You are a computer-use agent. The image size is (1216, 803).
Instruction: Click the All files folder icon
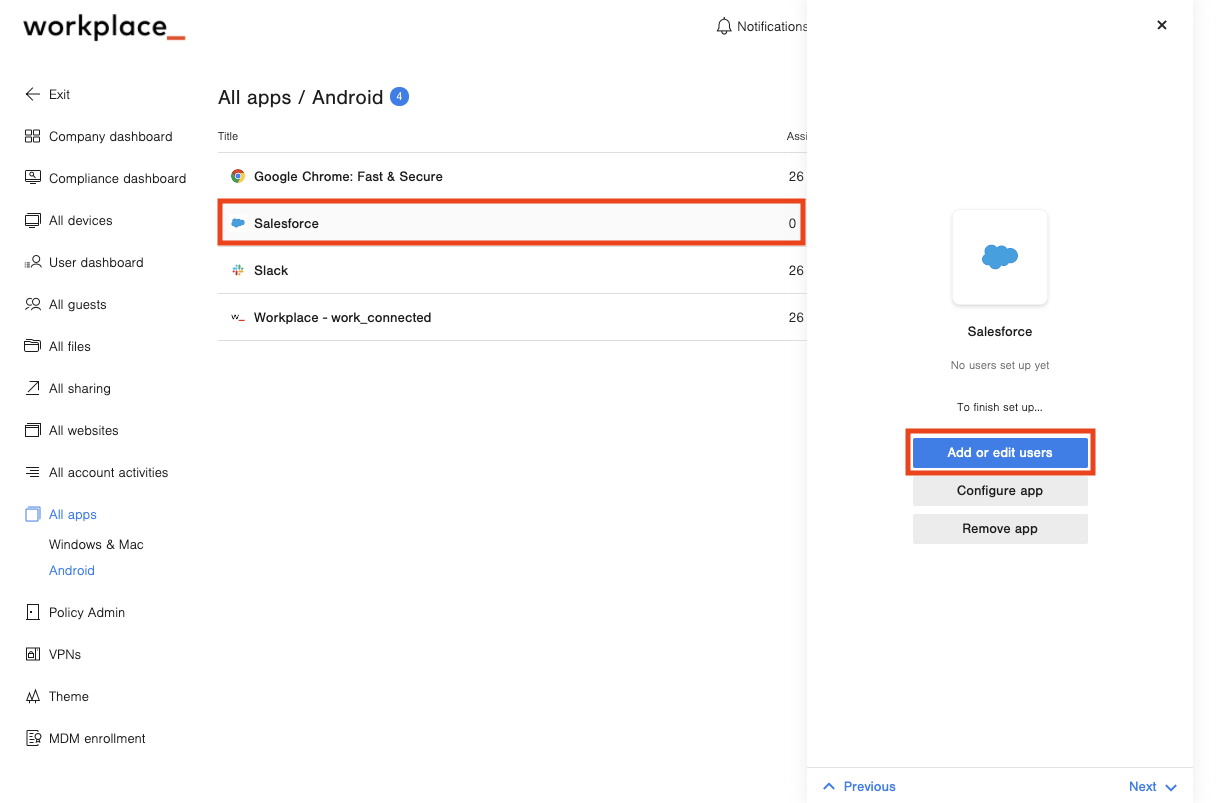[32, 346]
